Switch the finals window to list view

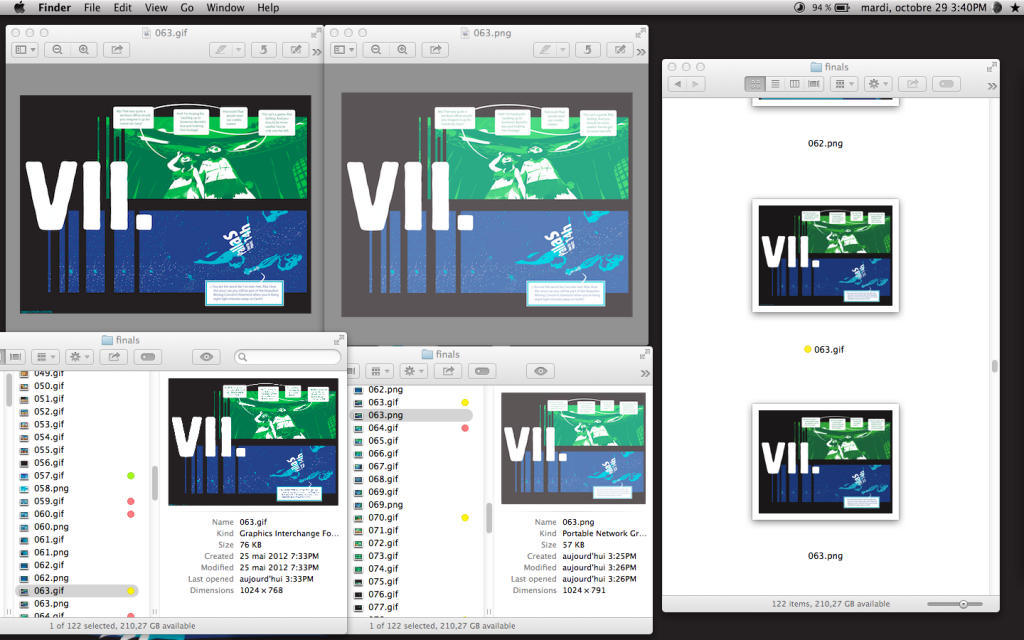[775, 84]
